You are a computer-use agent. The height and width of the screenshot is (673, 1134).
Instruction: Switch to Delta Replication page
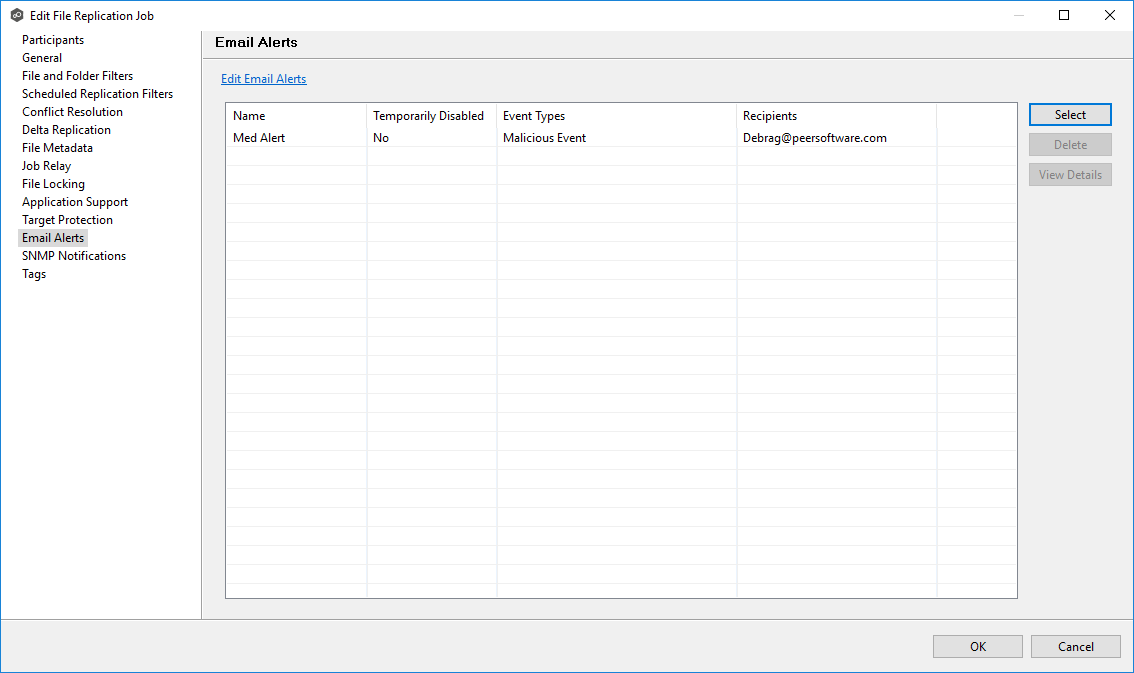(66, 130)
